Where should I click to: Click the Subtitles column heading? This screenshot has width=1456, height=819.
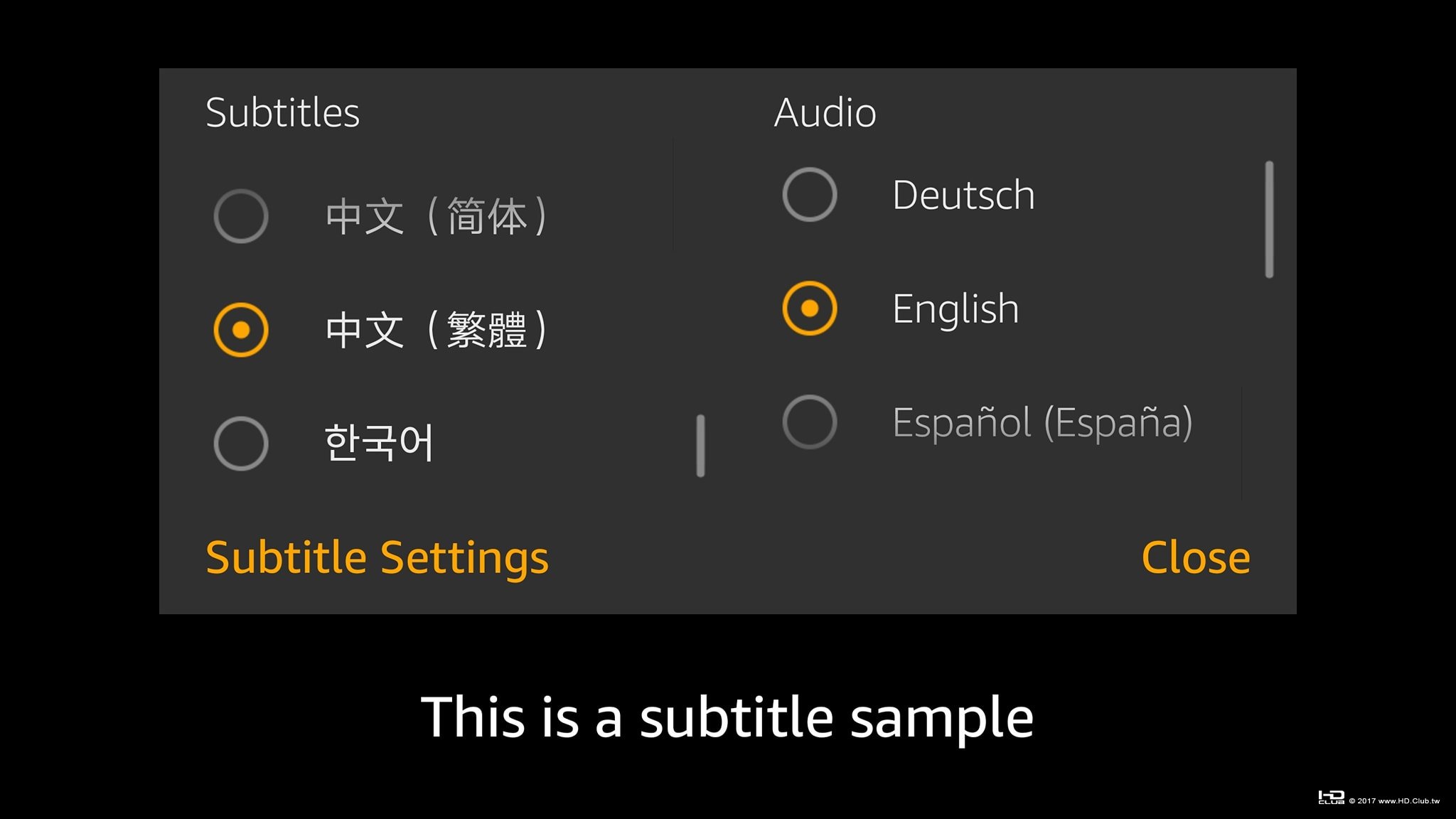tap(282, 112)
